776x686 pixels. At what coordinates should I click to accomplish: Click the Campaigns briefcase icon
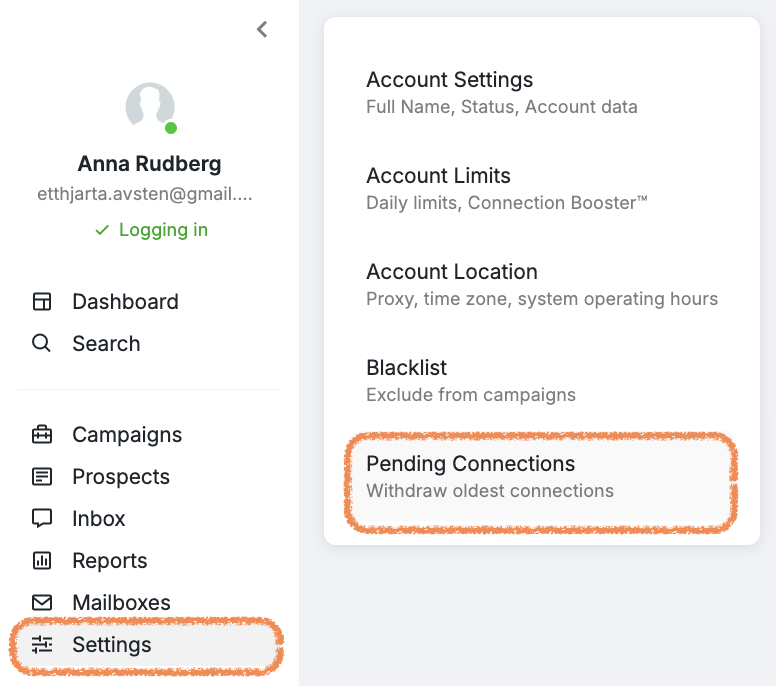click(42, 435)
